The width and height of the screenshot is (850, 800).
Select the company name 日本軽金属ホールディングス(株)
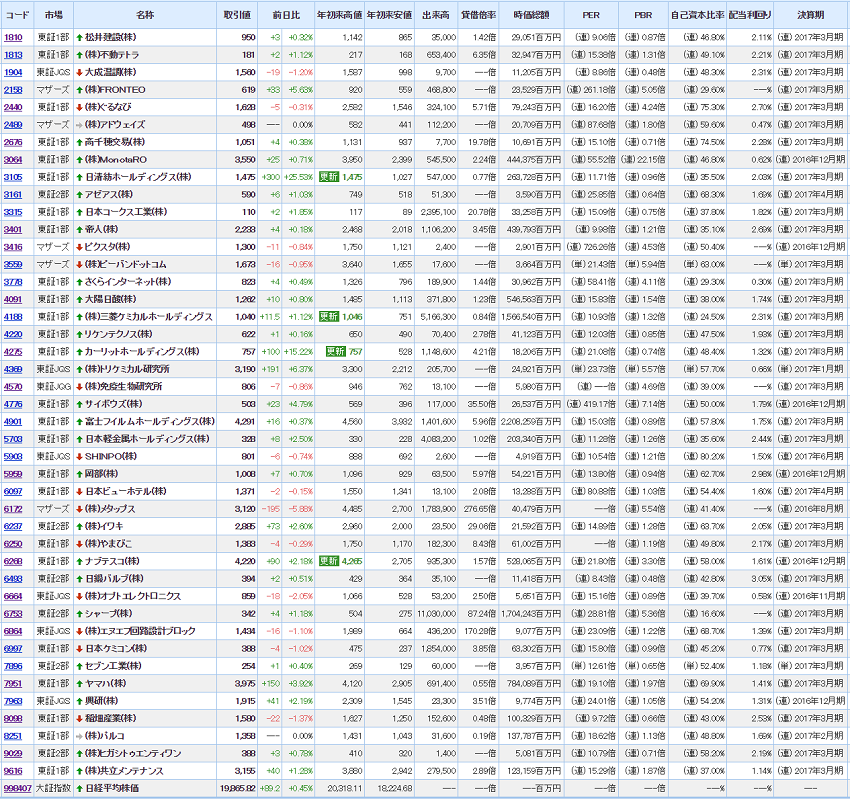[x=147, y=439]
